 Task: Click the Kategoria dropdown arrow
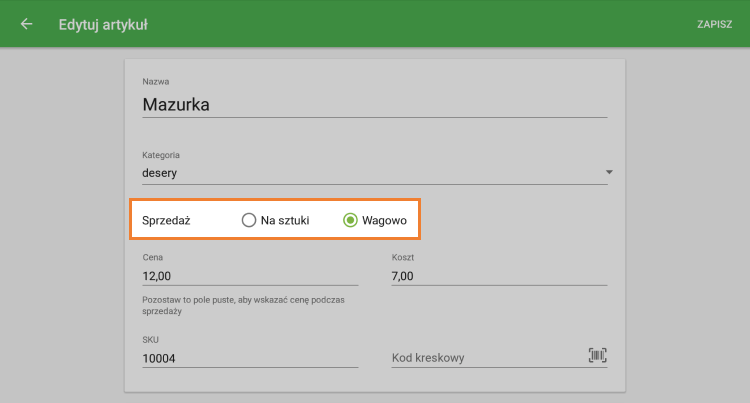click(x=608, y=173)
